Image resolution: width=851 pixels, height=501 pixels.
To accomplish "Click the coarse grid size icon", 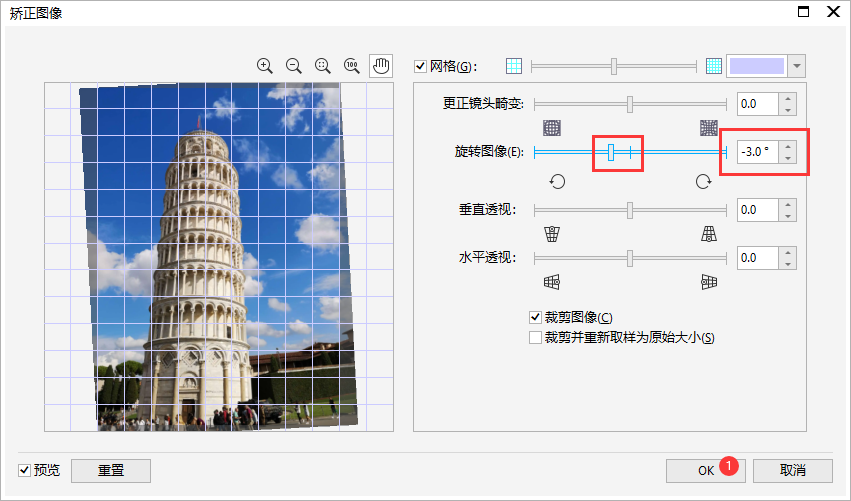I will click(513, 66).
